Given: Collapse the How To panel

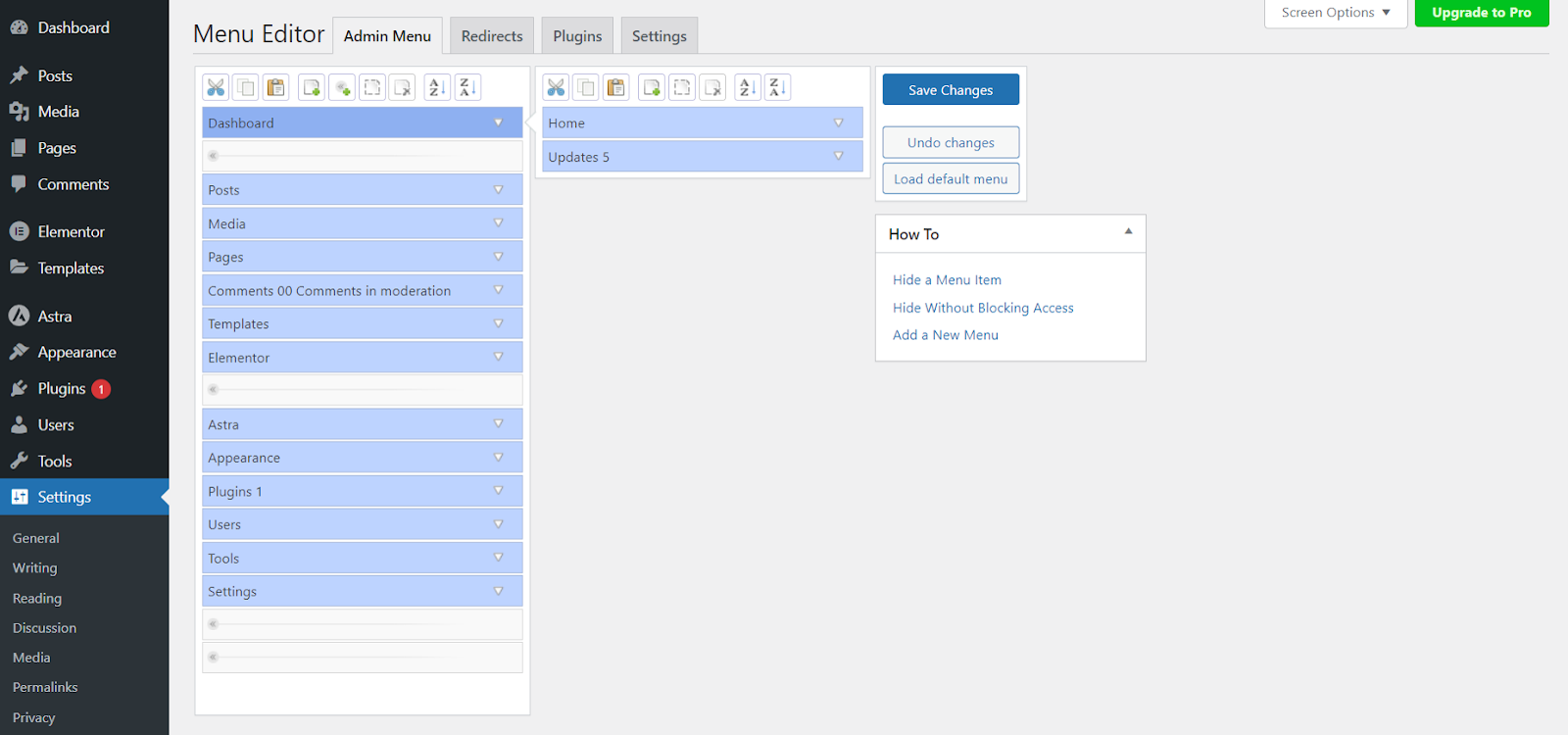Looking at the screenshot, I should point(1128,232).
